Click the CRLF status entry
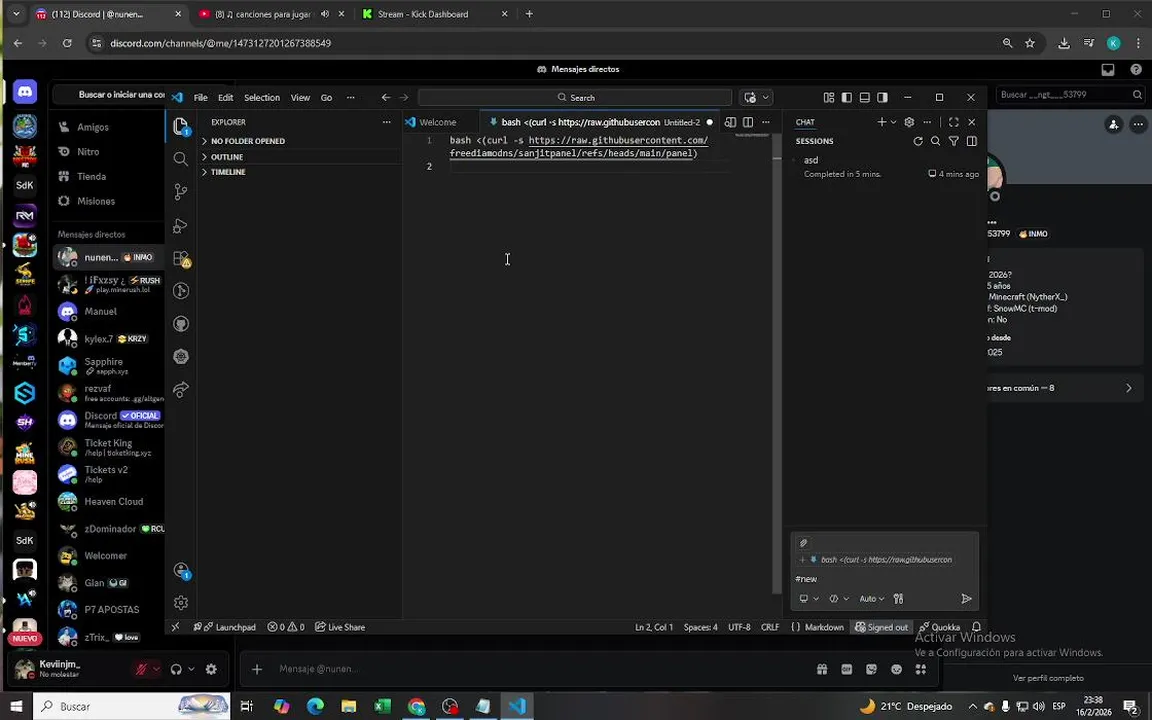 tap(770, 627)
